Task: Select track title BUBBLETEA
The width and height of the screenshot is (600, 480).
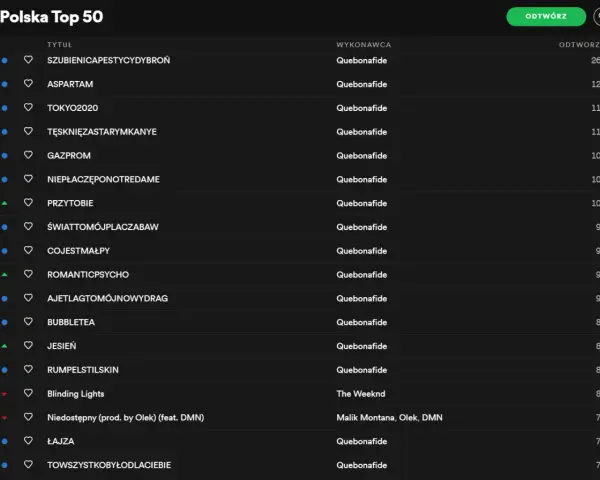Action: coord(71,322)
